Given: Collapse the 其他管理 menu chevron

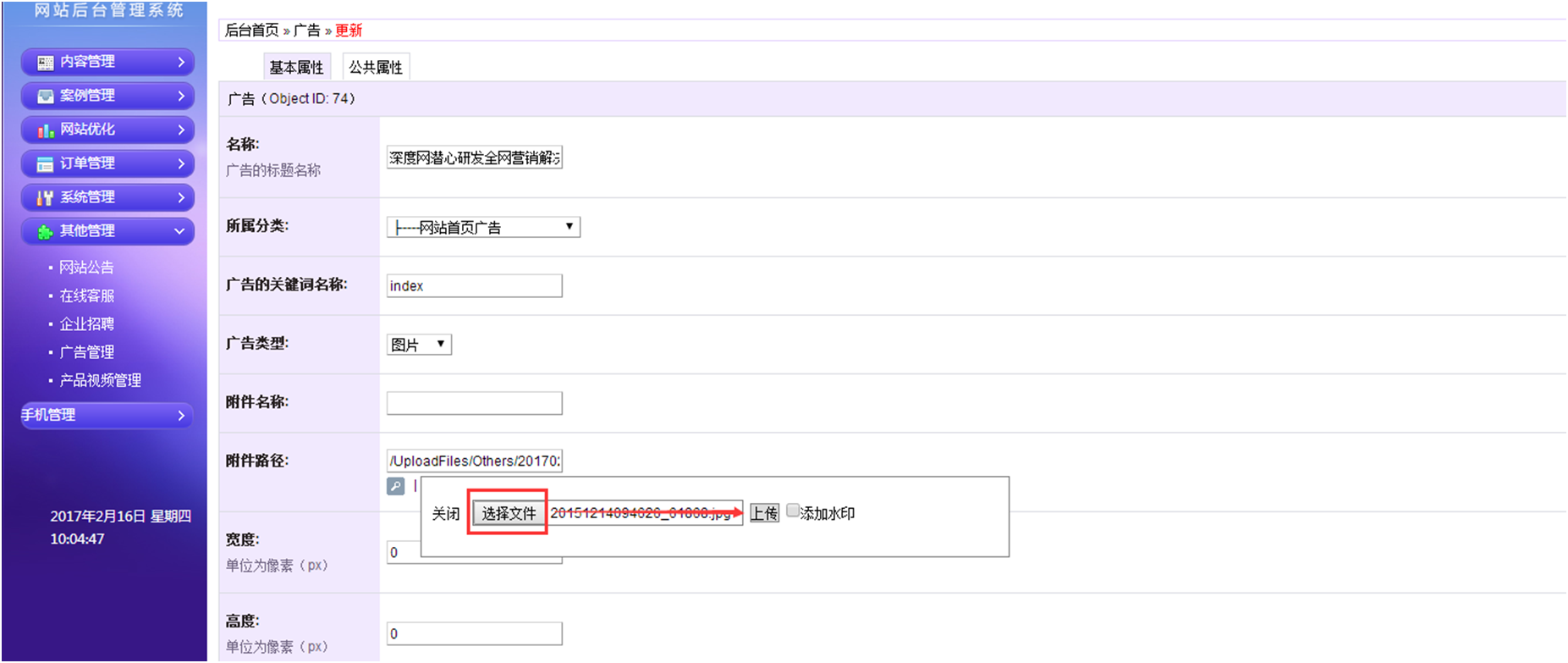Looking at the screenshot, I should (179, 231).
